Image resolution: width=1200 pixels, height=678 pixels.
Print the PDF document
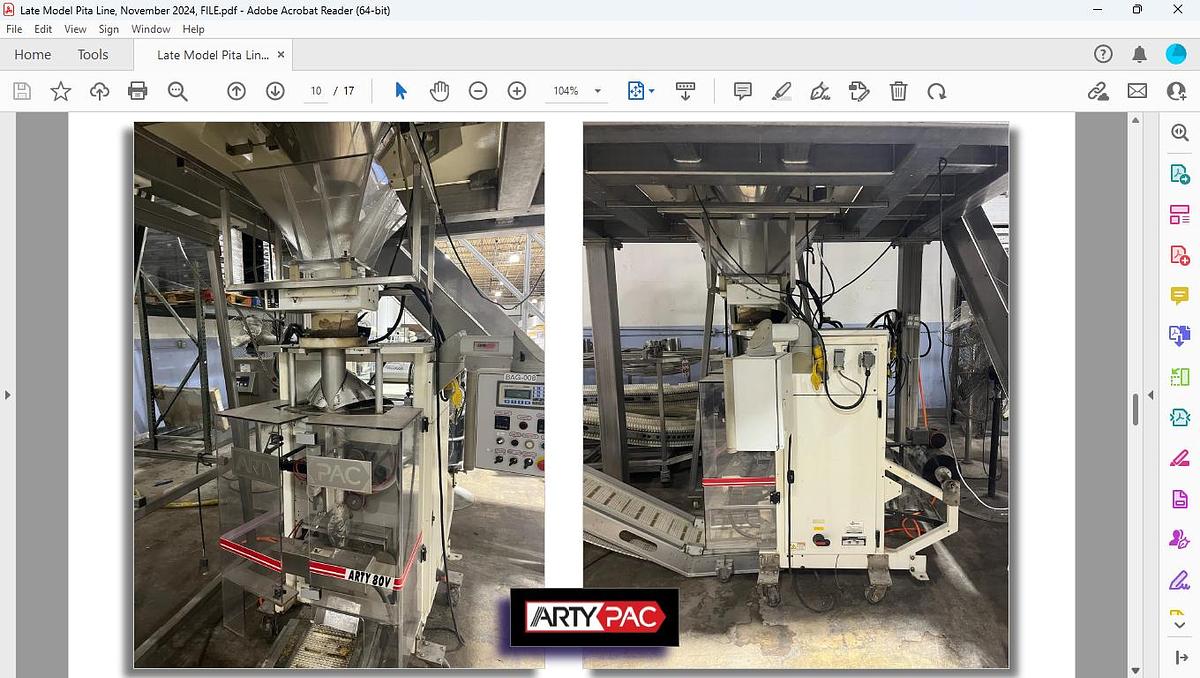(x=137, y=91)
